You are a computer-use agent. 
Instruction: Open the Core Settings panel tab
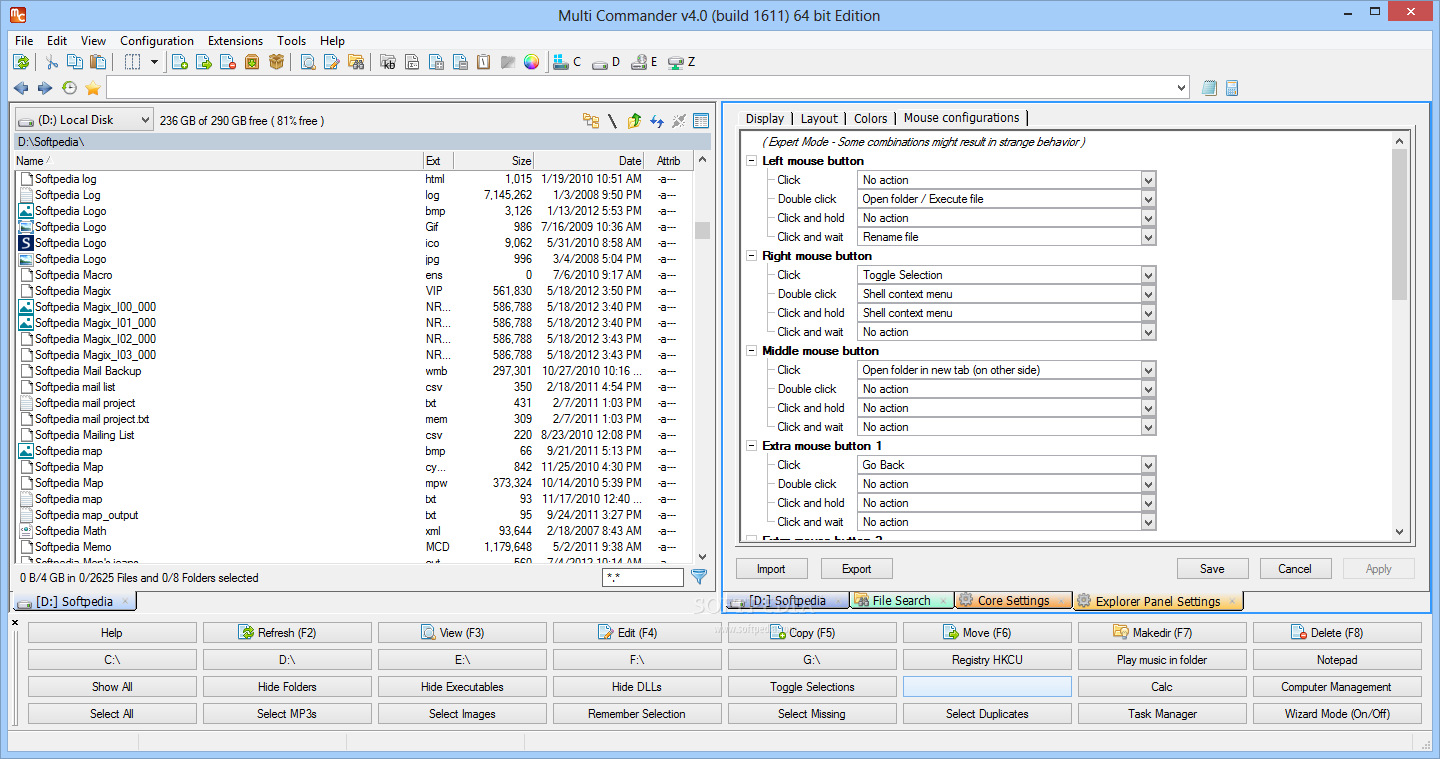1013,601
